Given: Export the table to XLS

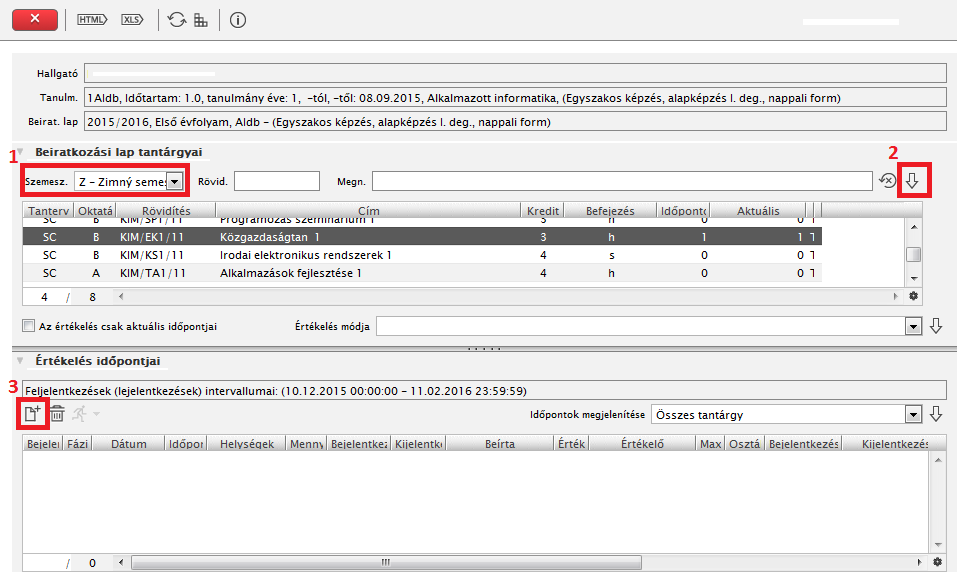Looking at the screenshot, I should (x=132, y=19).
